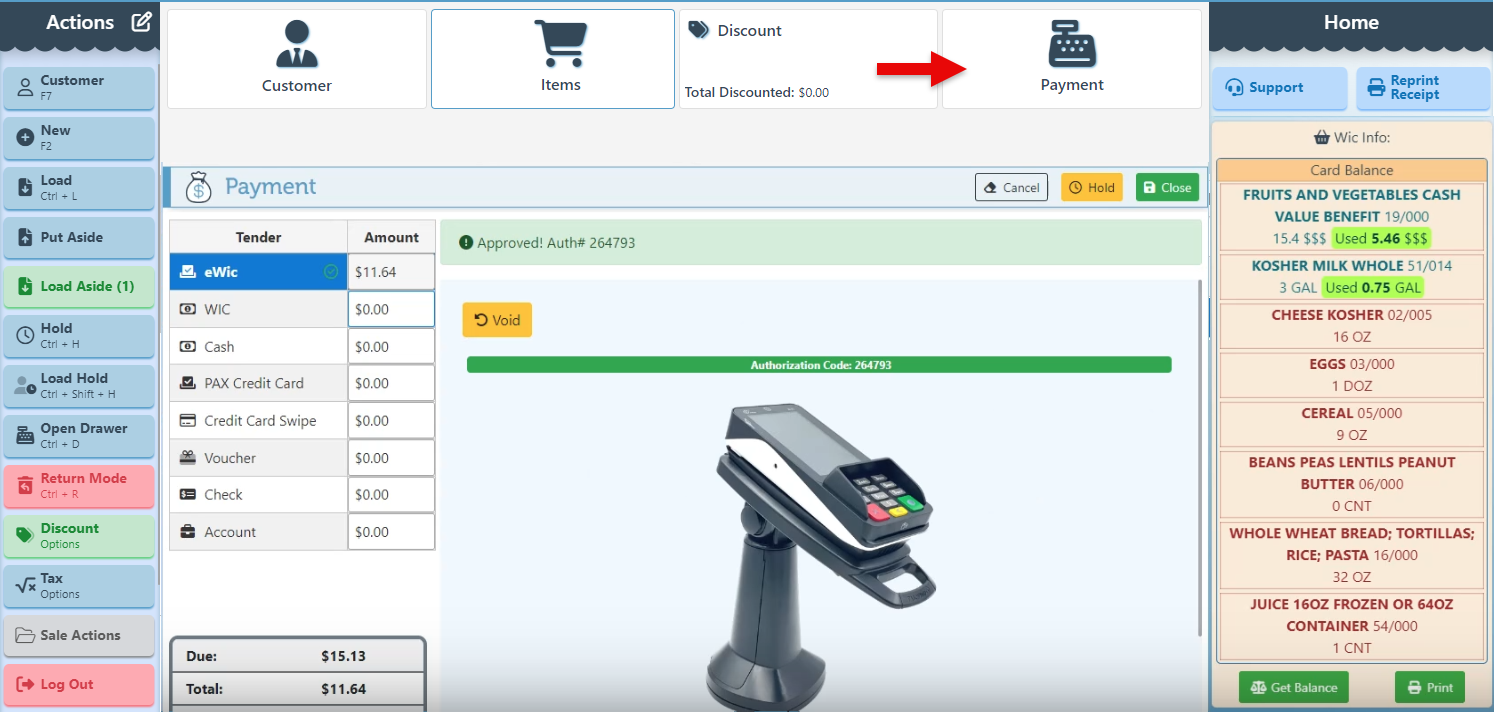Click the Cancel button in Payment header
Screen dimensions: 1495x712
point(1011,187)
